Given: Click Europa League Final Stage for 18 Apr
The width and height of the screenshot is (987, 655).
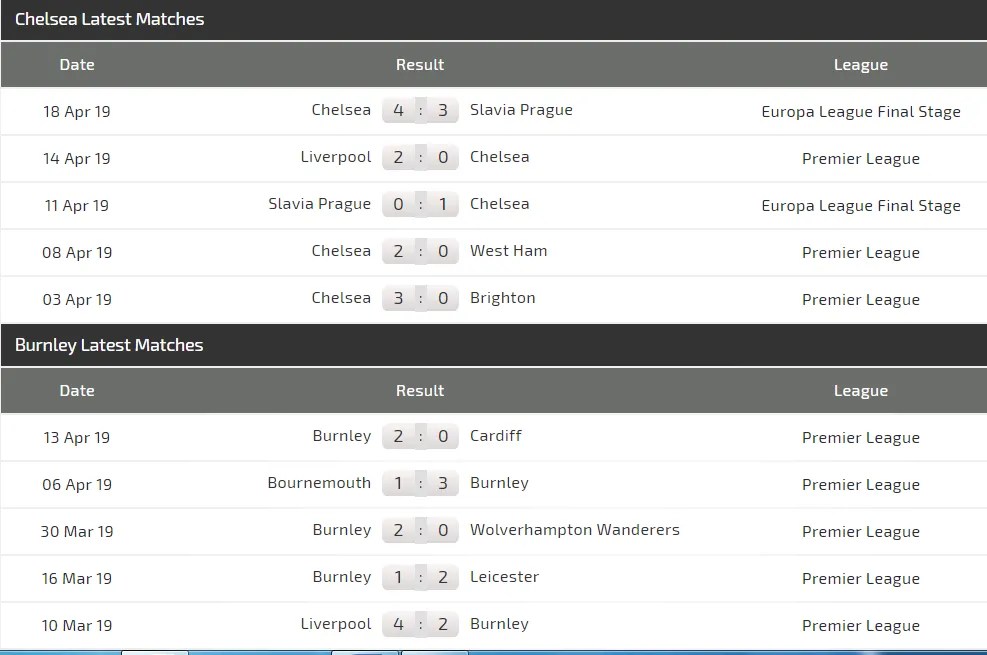Looking at the screenshot, I should [860, 112].
